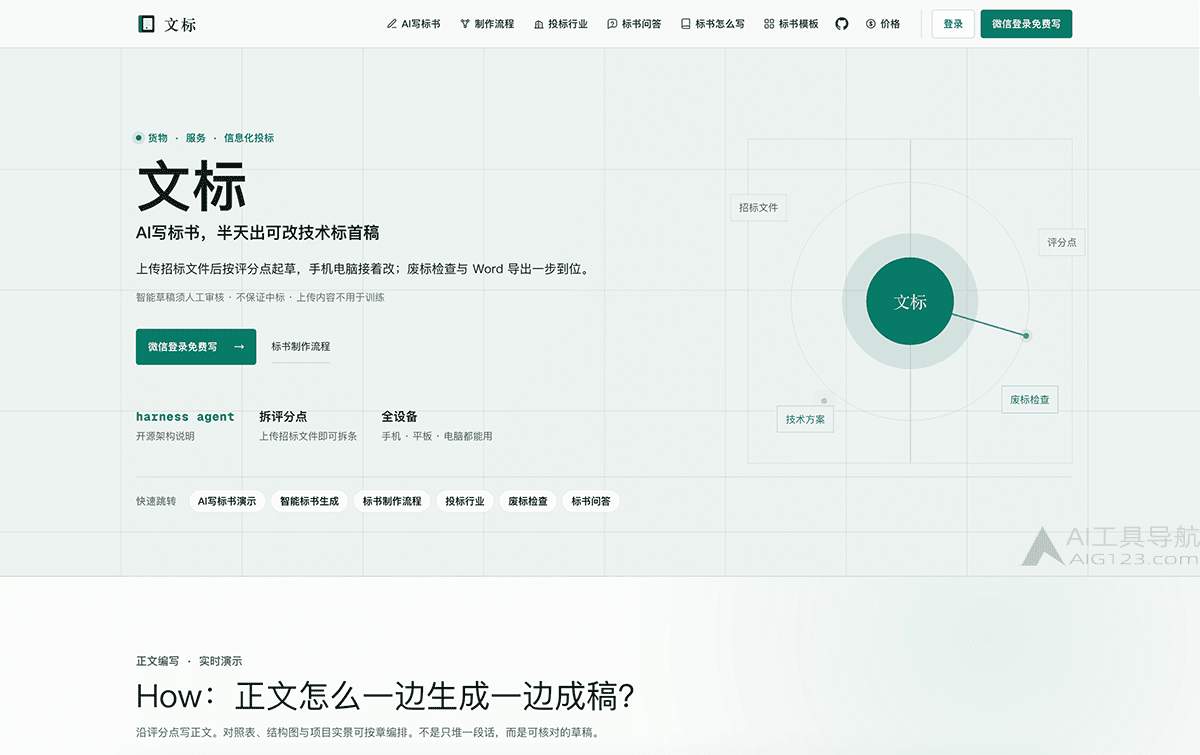This screenshot has width=1200, height=755.
Task: Open harness agent 开源架构说明 link
Action: tap(185, 426)
